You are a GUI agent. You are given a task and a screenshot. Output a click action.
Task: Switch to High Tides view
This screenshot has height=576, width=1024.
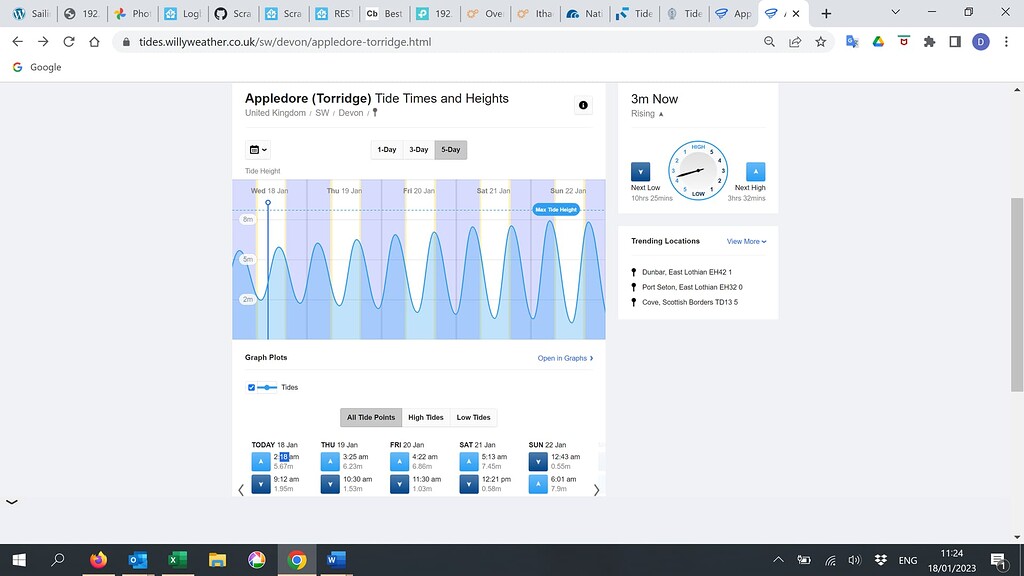425,417
